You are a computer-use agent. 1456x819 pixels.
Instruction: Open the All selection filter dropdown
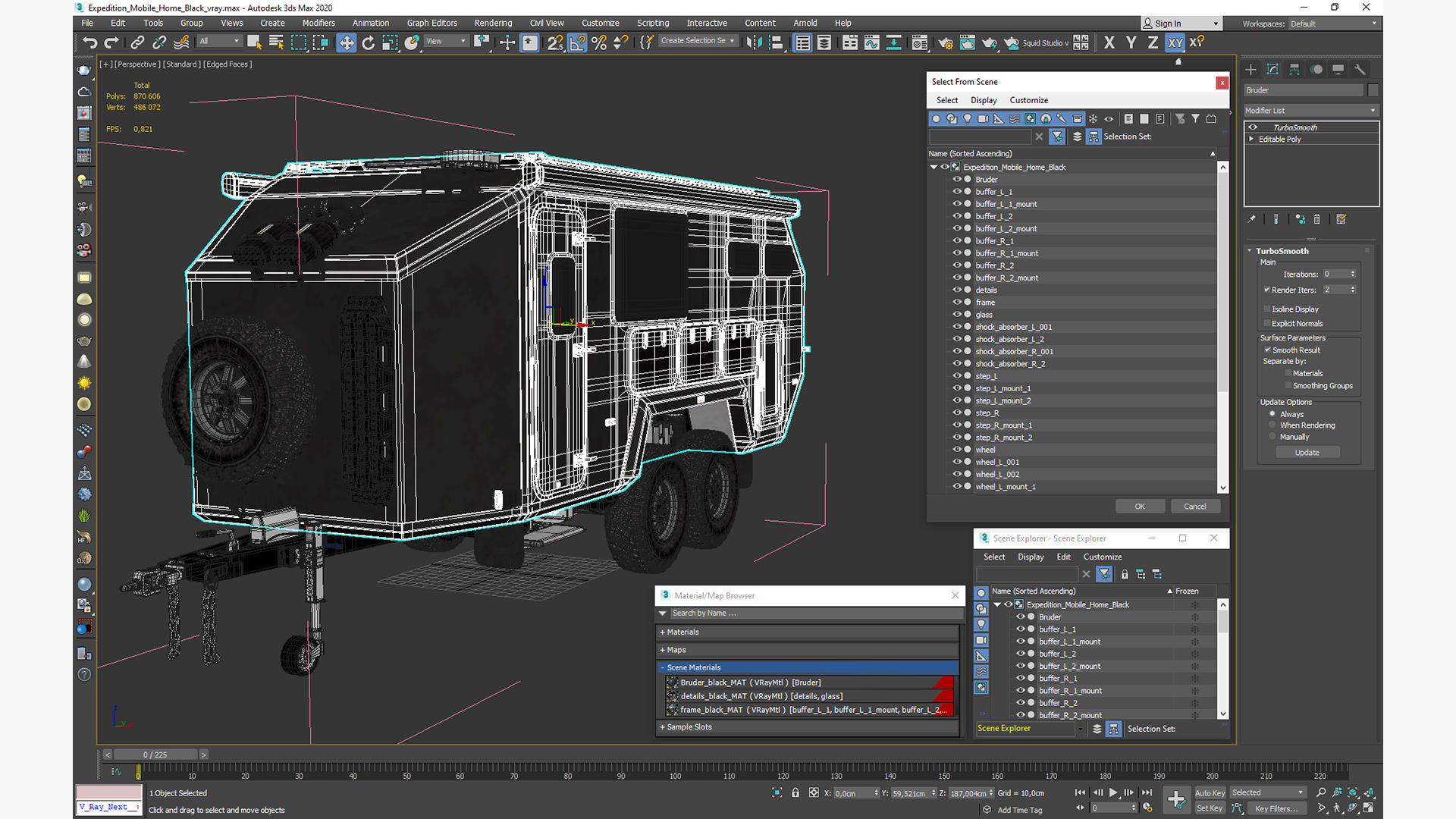220,41
